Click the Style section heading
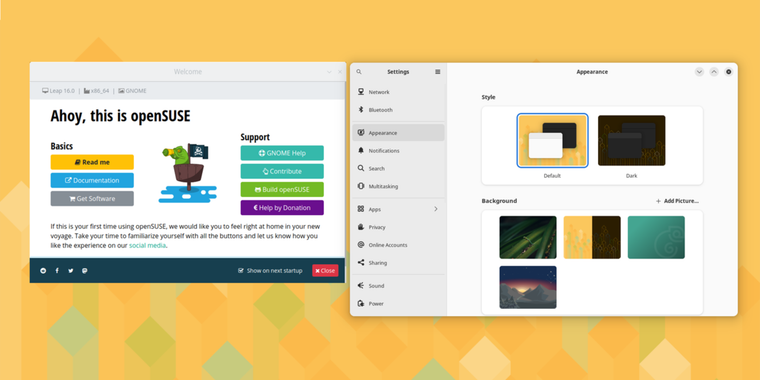760x380 pixels. (x=488, y=97)
